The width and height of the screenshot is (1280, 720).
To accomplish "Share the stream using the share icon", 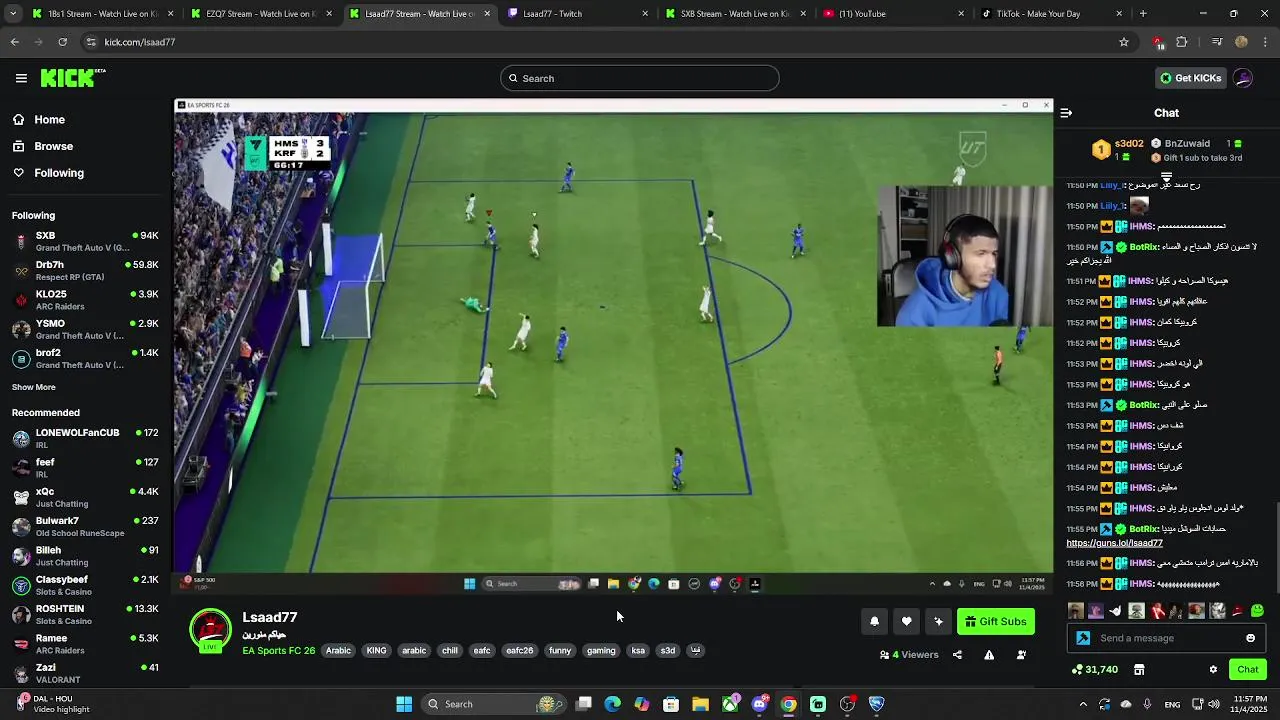I will point(957,655).
